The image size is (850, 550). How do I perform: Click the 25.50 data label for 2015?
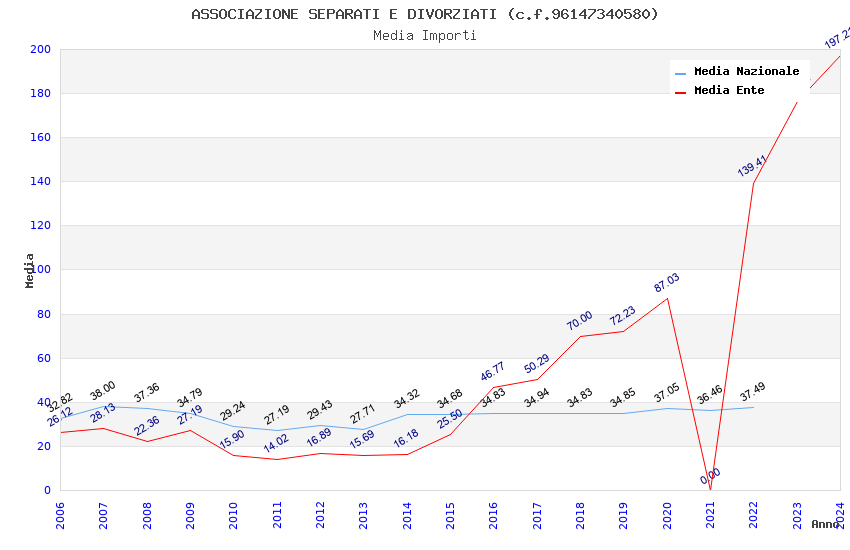450,418
